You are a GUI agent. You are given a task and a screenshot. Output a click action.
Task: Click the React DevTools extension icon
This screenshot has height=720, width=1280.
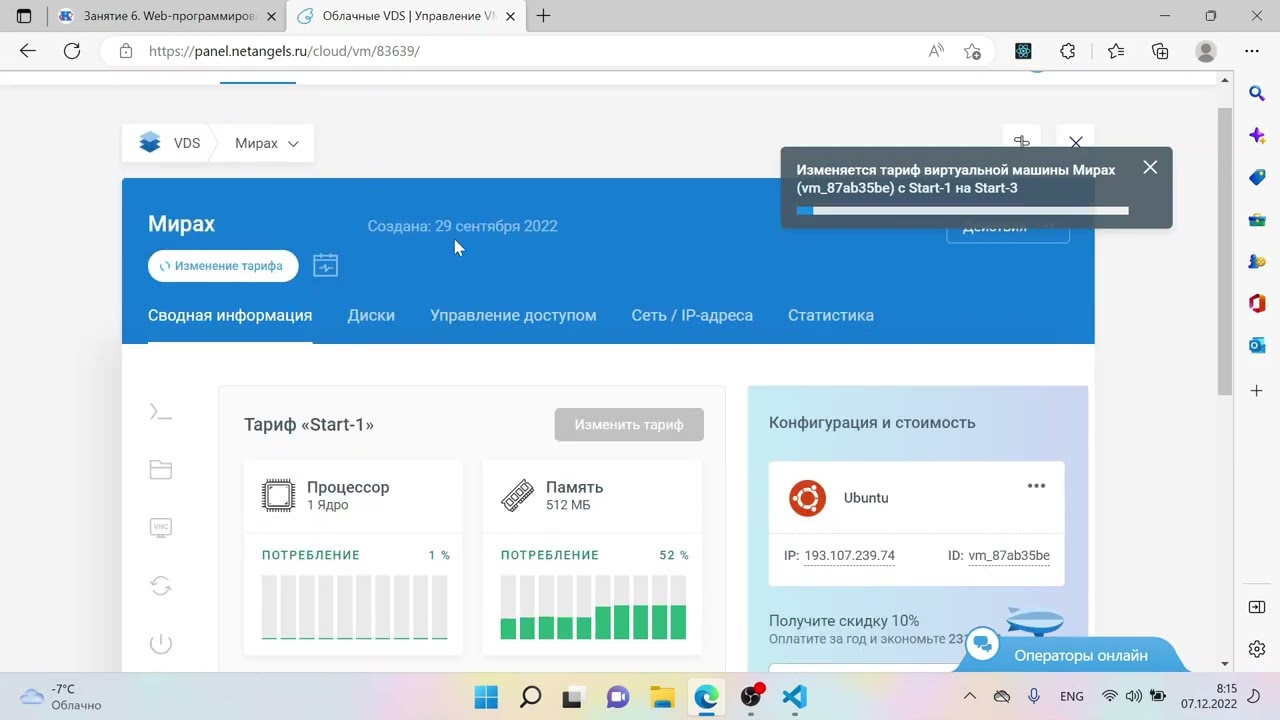(1023, 51)
